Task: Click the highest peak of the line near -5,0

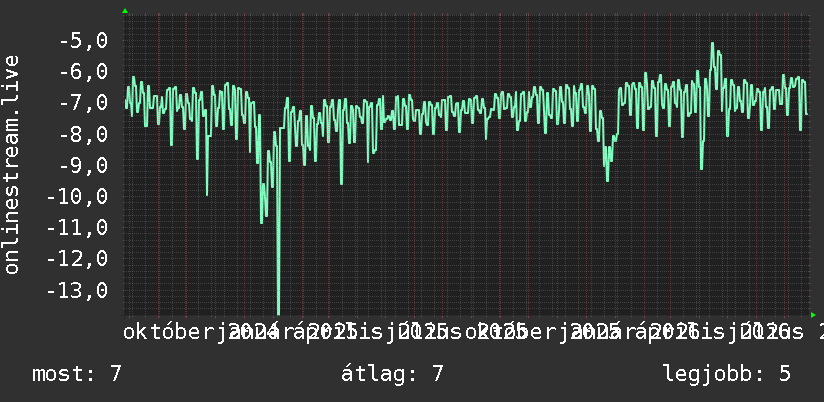Action: pyautogui.click(x=713, y=45)
